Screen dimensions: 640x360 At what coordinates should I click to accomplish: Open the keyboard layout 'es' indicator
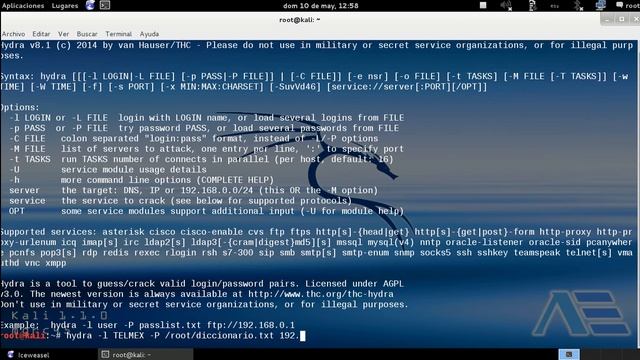tap(554, 6)
